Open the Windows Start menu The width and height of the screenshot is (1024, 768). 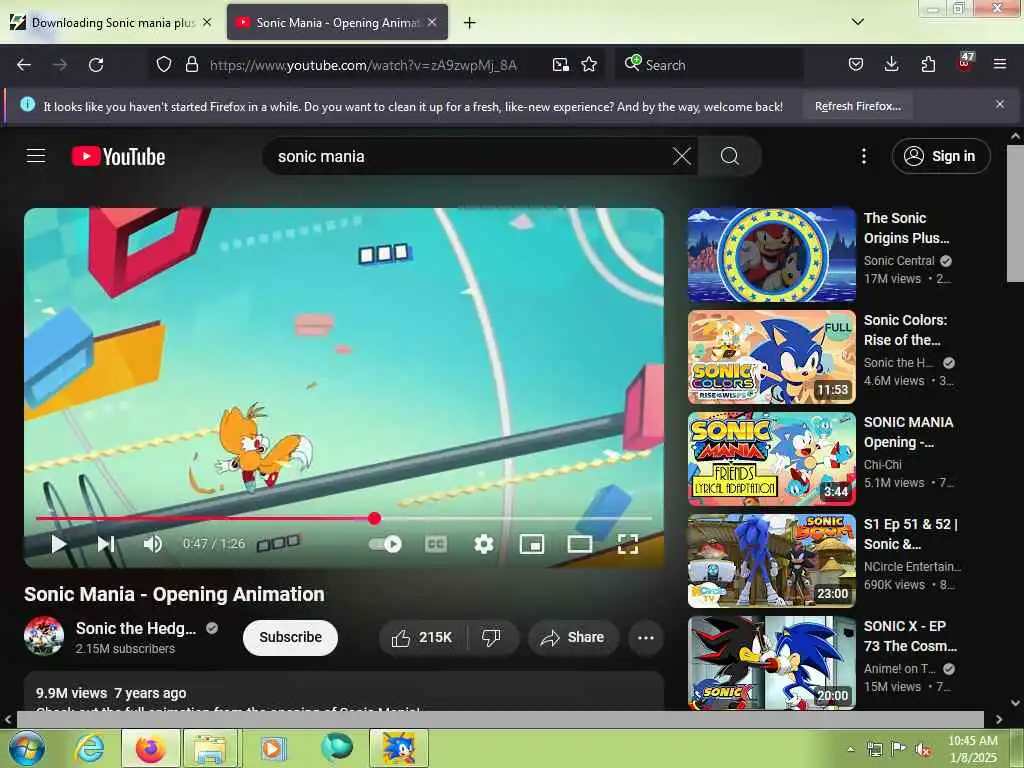click(x=27, y=748)
